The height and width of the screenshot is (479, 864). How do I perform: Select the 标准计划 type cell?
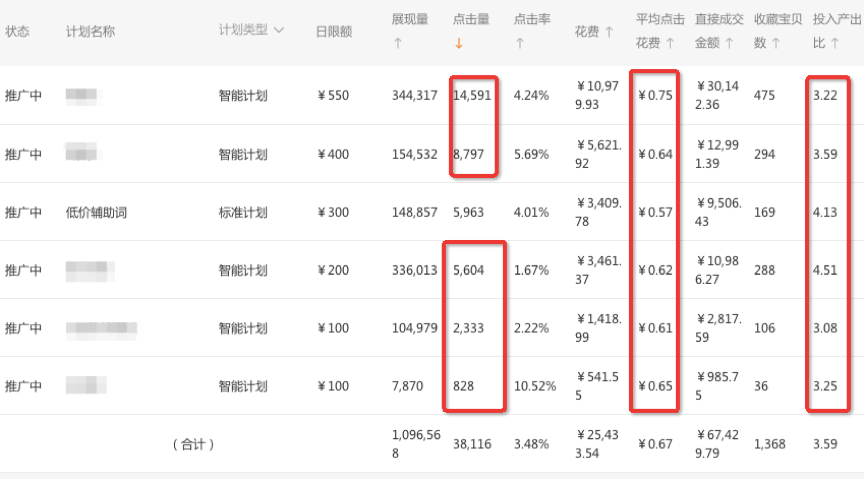pos(243,212)
